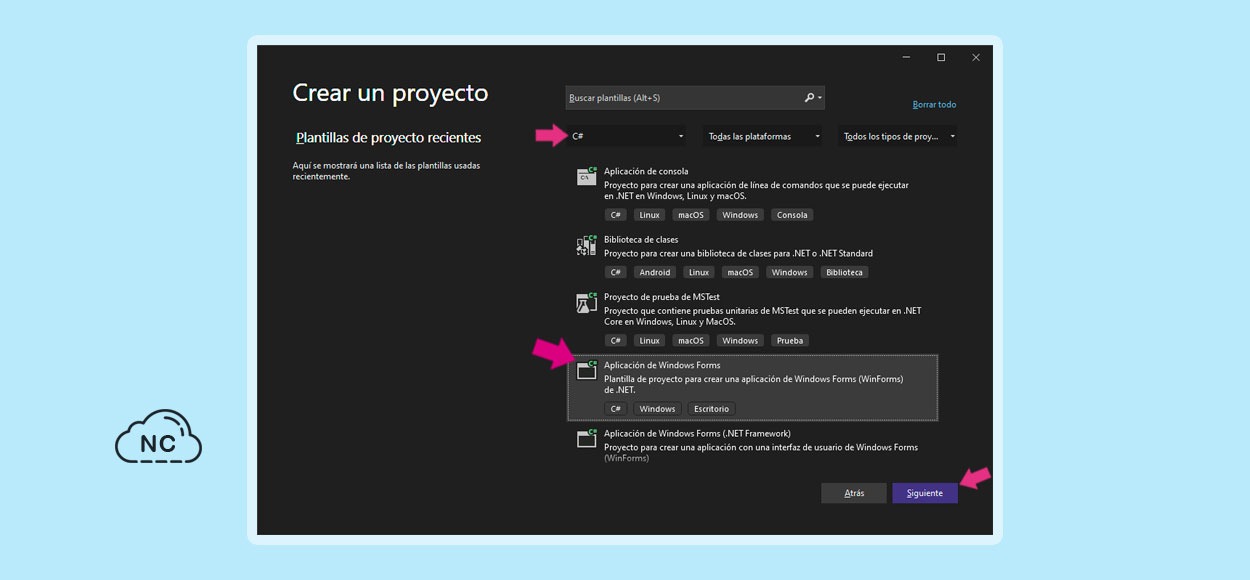Viewport: 1250px width, 580px height.
Task: Click the Linux tag under MSTest project
Action: tap(650, 340)
